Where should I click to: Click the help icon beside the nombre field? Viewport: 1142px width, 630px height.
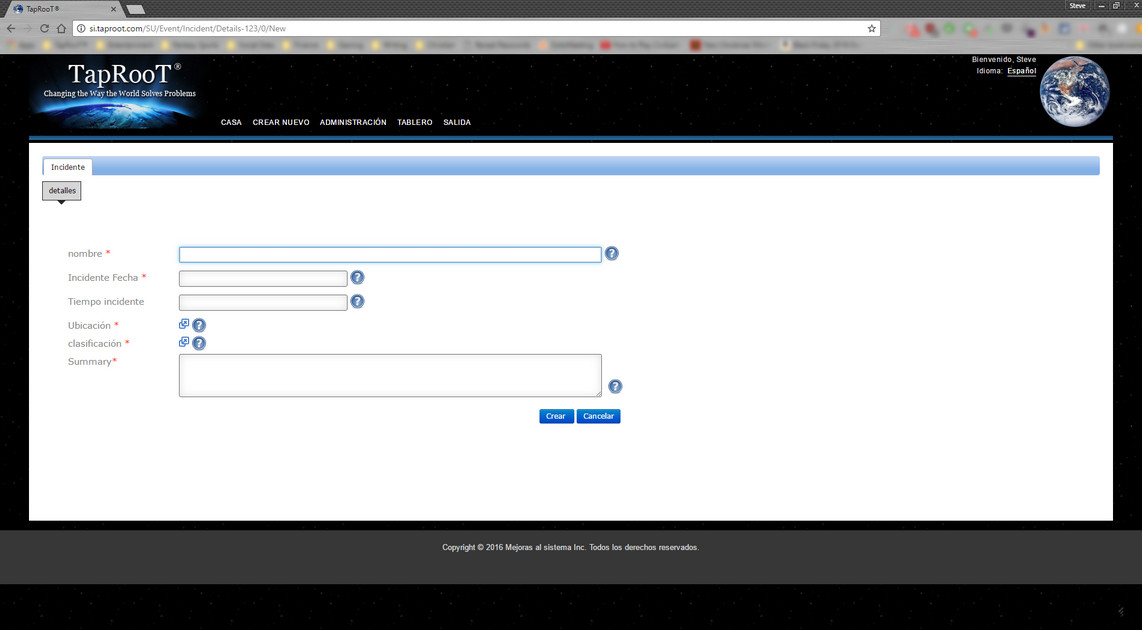click(612, 254)
